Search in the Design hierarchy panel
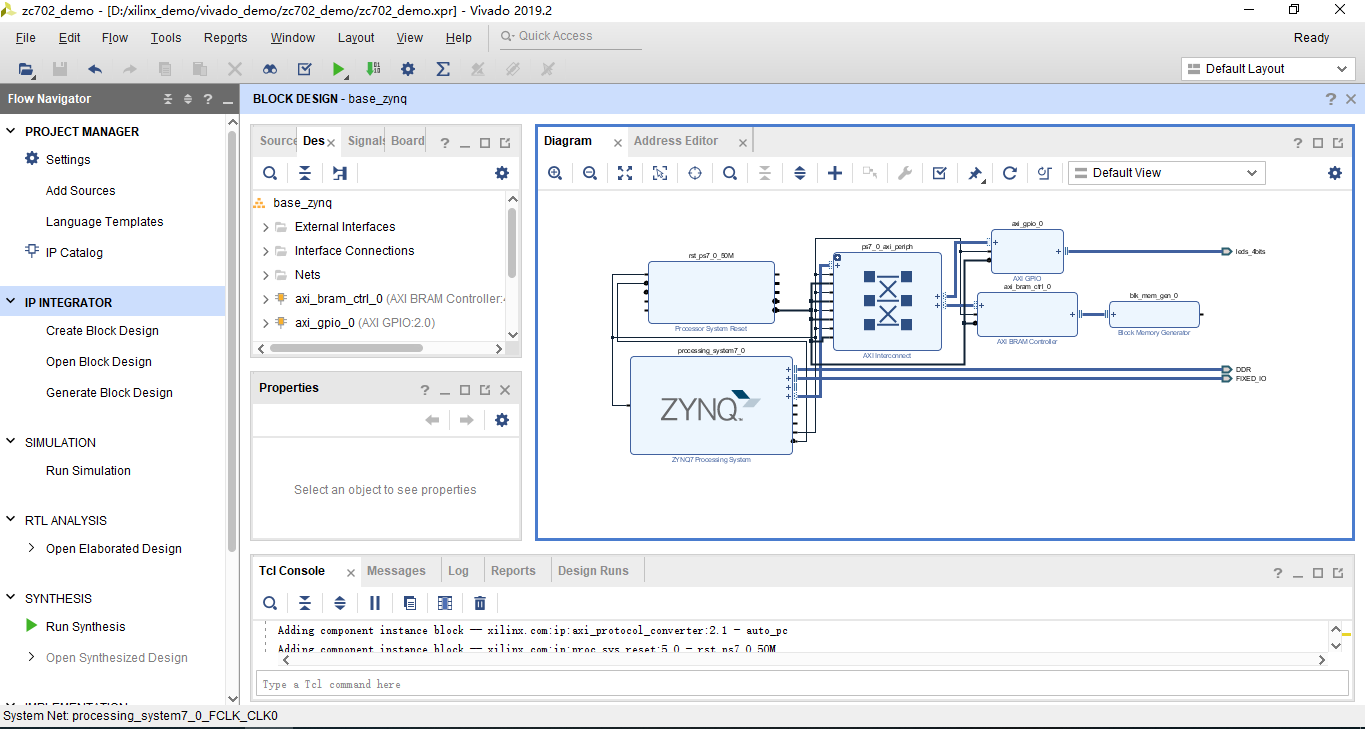Image resolution: width=1365 pixels, height=729 pixels. point(270,173)
